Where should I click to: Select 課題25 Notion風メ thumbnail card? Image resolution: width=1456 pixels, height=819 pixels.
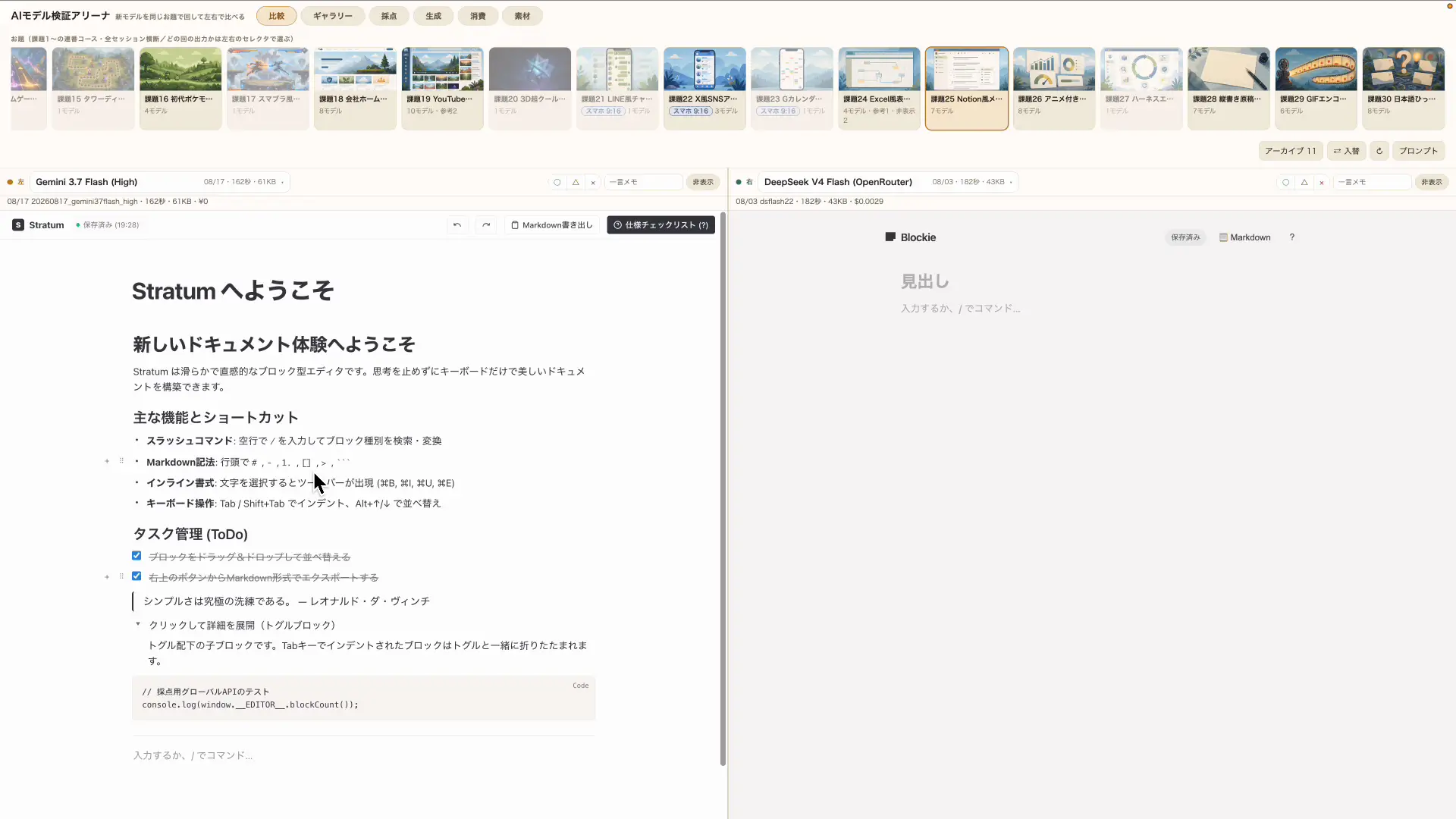point(967,88)
